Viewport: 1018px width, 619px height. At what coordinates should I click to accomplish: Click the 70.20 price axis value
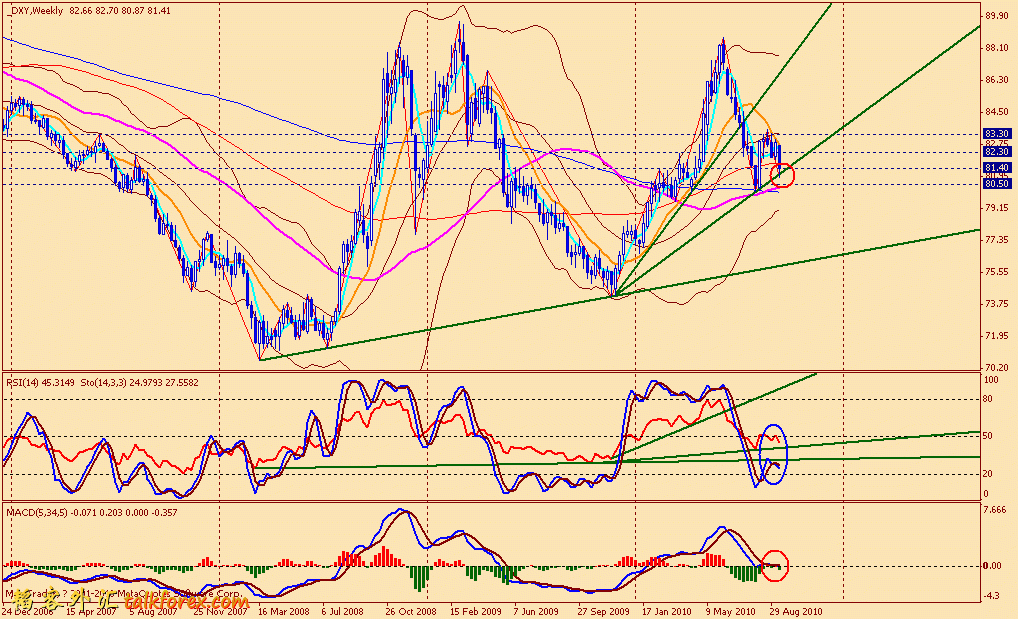[997, 367]
